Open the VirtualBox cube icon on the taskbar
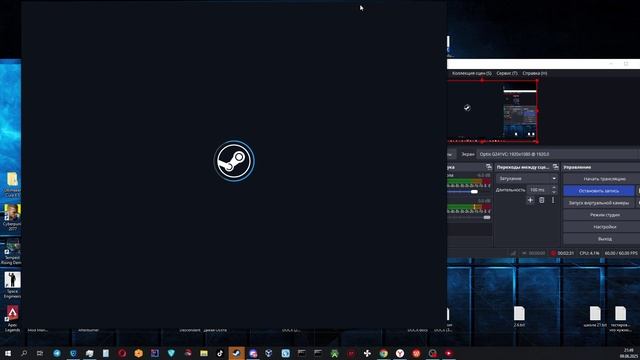640x360 pixels. point(269,353)
